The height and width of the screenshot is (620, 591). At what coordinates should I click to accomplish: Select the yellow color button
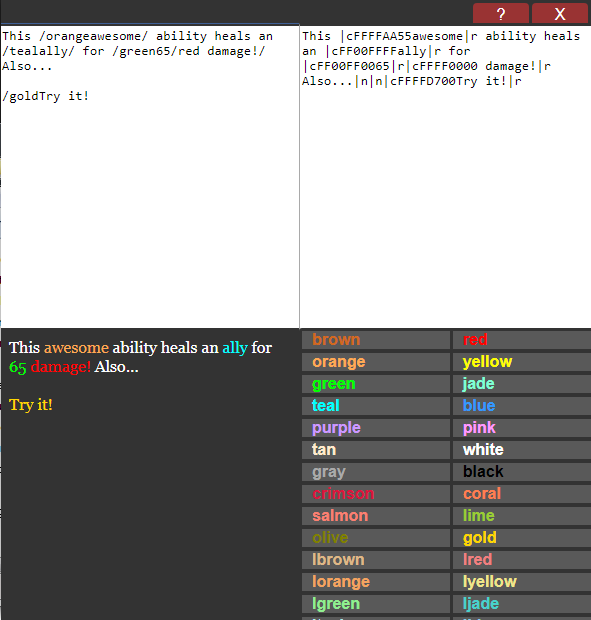coord(522,362)
